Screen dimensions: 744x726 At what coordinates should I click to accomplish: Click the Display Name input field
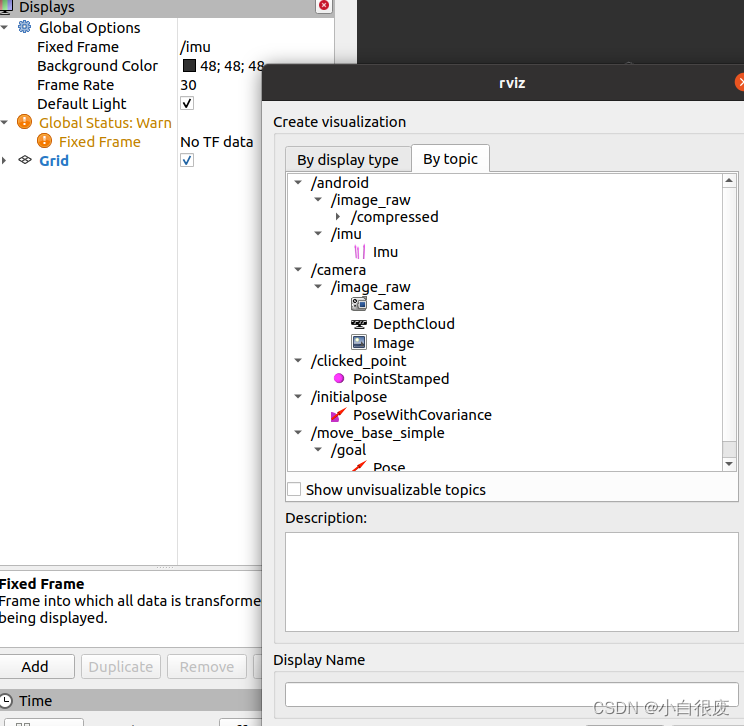[x=512, y=695]
